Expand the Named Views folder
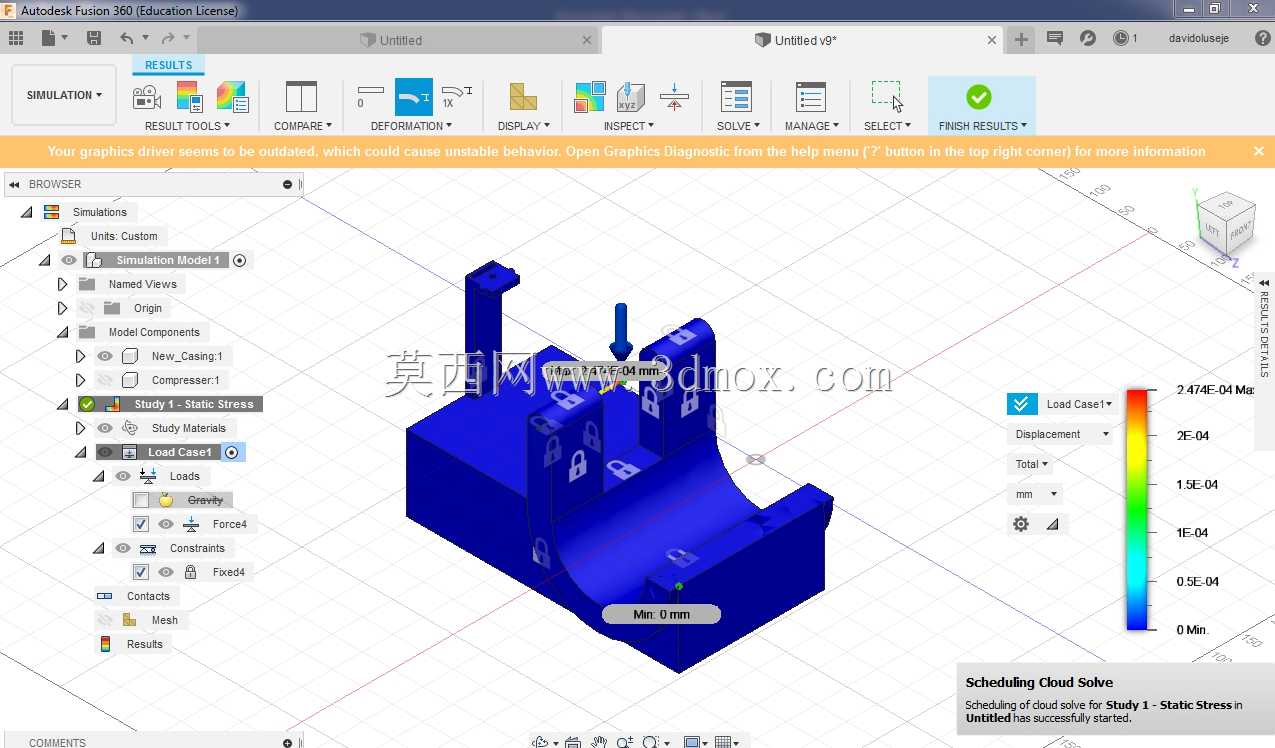Image resolution: width=1275 pixels, height=748 pixels. point(62,284)
